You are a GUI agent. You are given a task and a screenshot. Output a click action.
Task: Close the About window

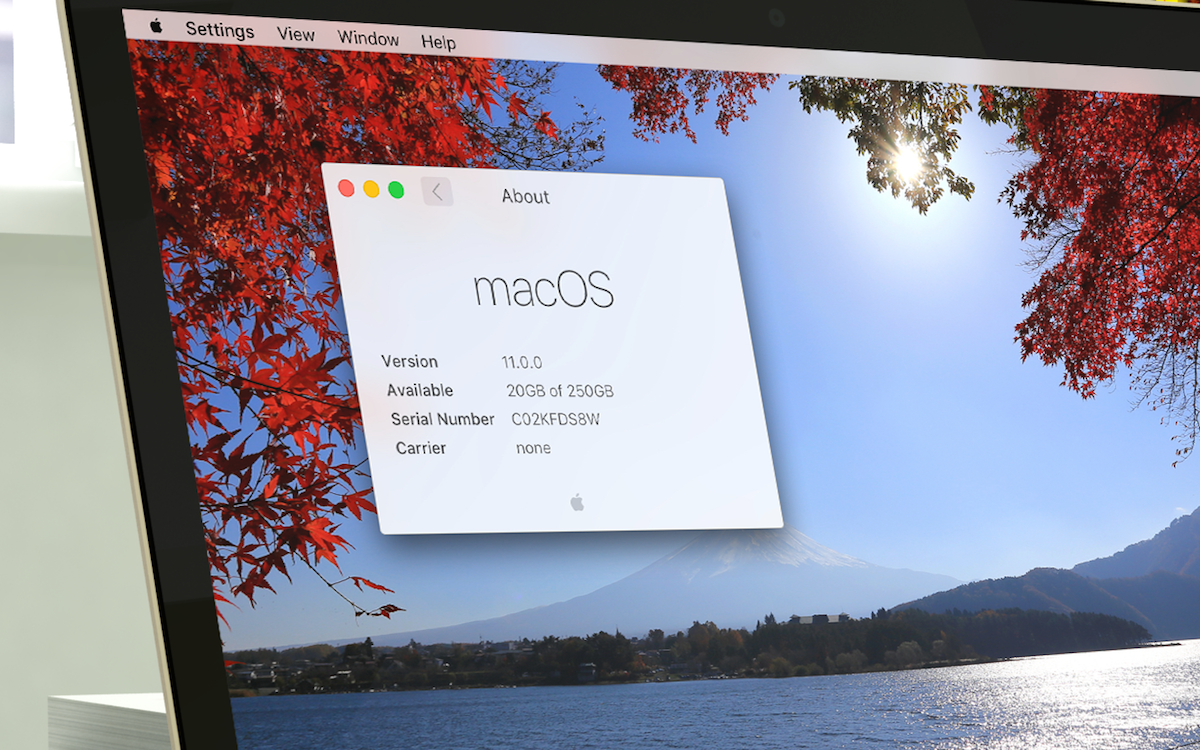coord(346,188)
